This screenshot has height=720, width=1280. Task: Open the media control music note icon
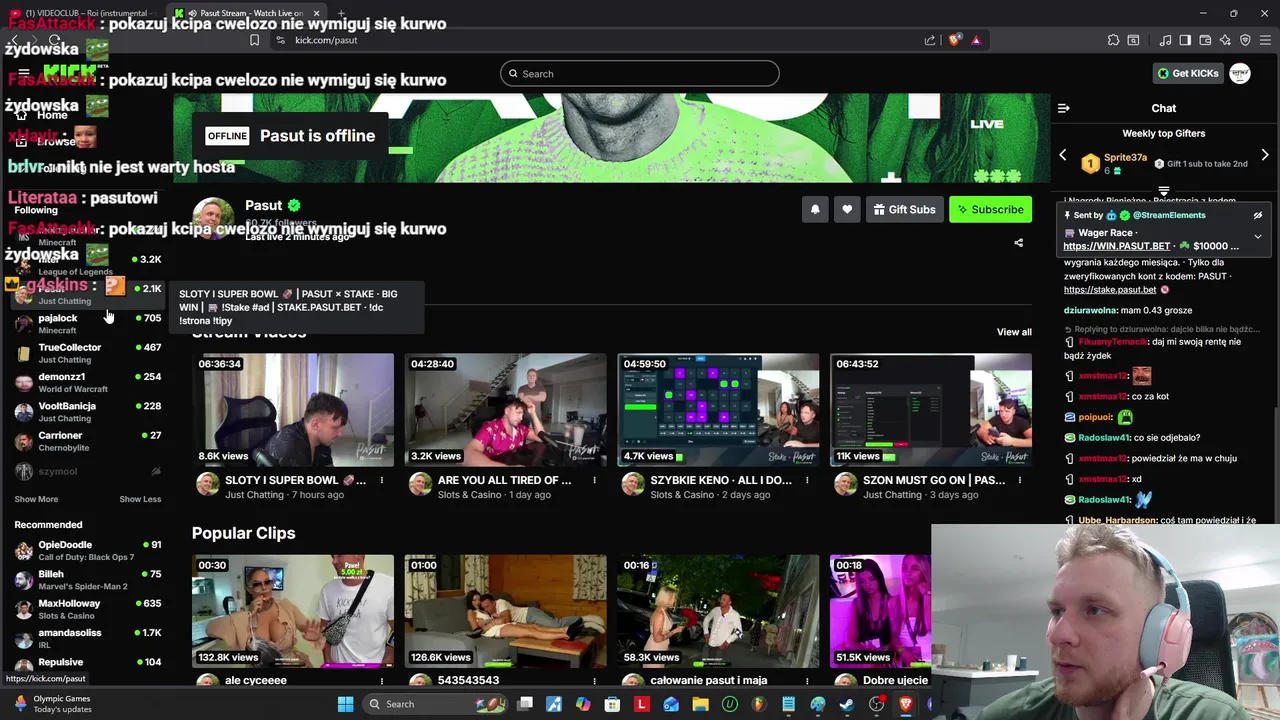click(1165, 40)
